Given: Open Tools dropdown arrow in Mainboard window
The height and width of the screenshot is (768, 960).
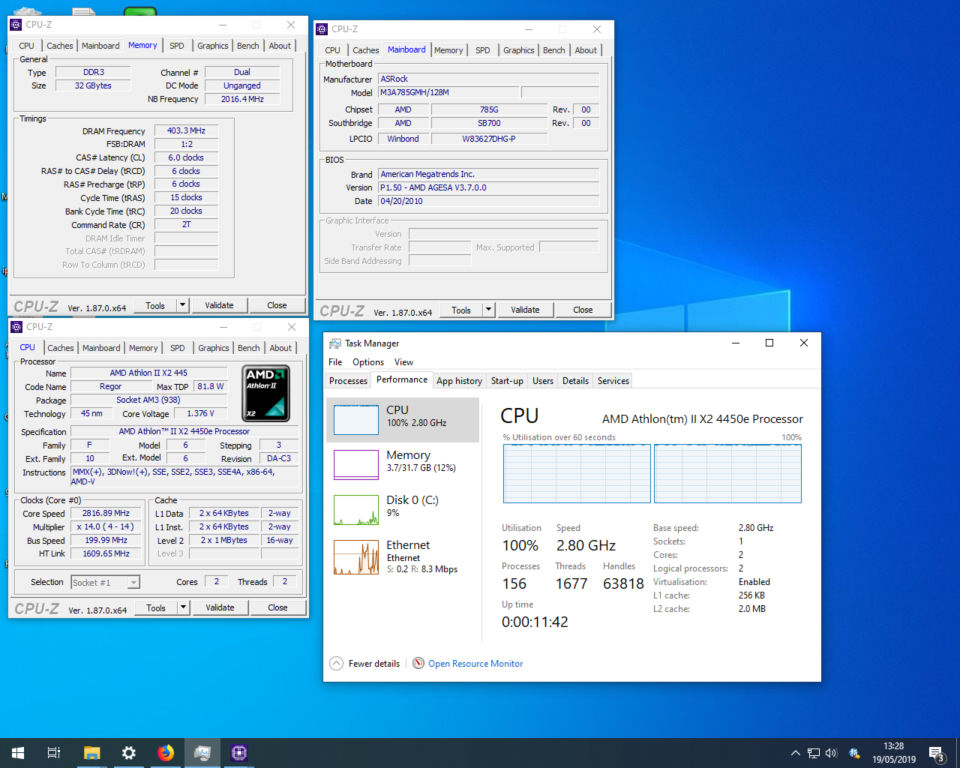Looking at the screenshot, I should pos(489,309).
